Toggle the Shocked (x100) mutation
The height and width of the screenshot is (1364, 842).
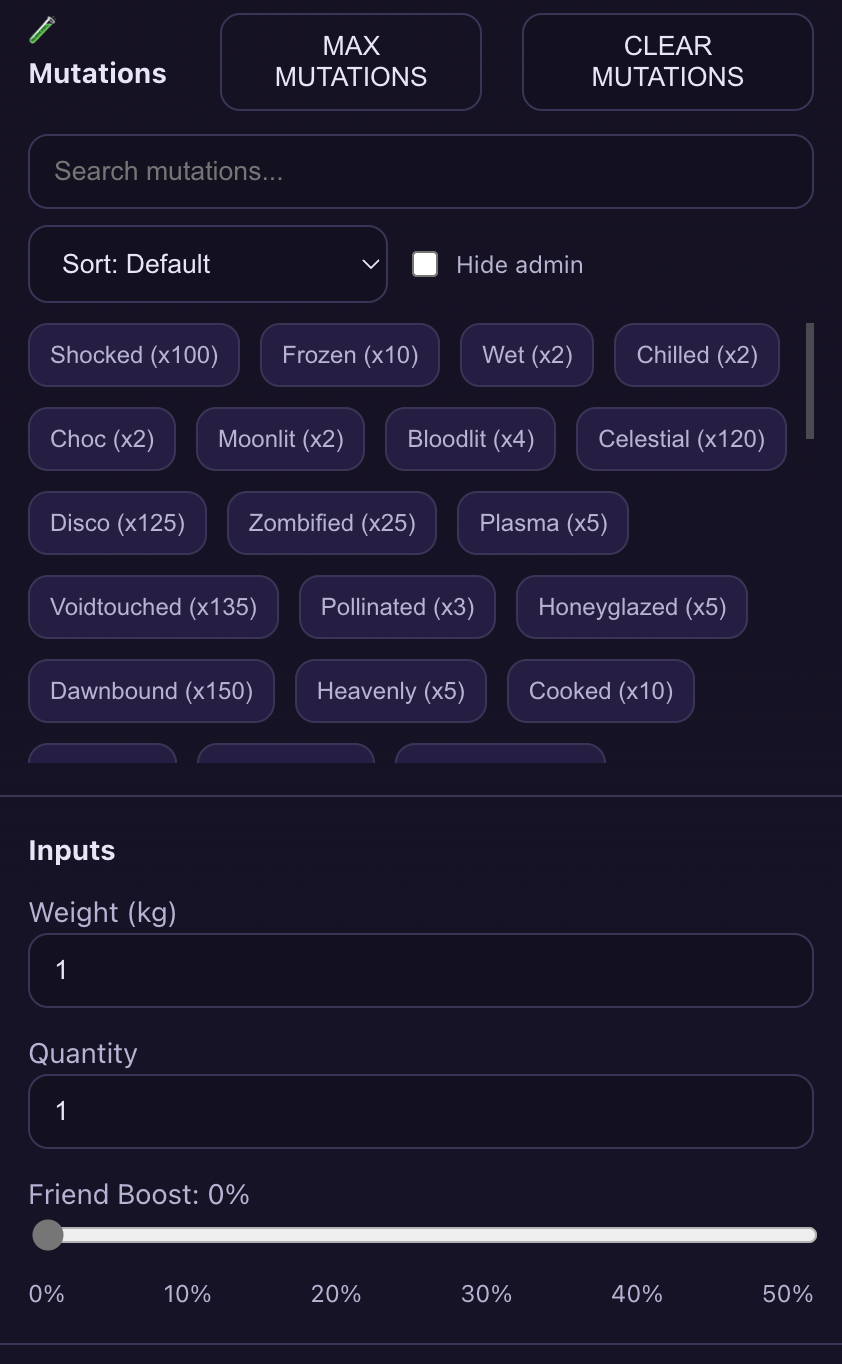(x=134, y=355)
